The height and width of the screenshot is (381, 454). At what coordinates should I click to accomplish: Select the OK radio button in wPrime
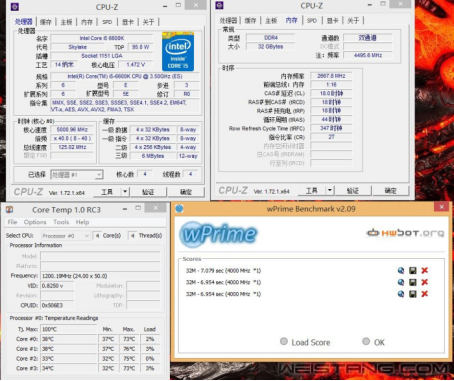click(366, 341)
